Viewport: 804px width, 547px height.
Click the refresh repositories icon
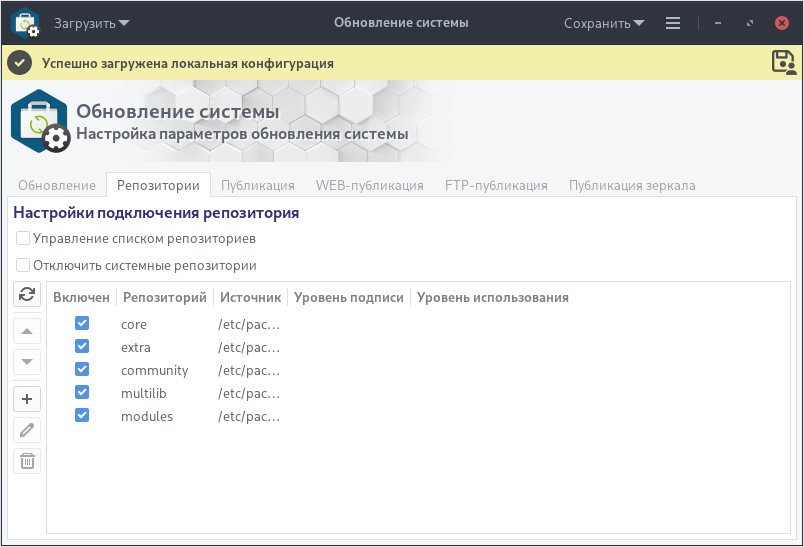point(27,294)
